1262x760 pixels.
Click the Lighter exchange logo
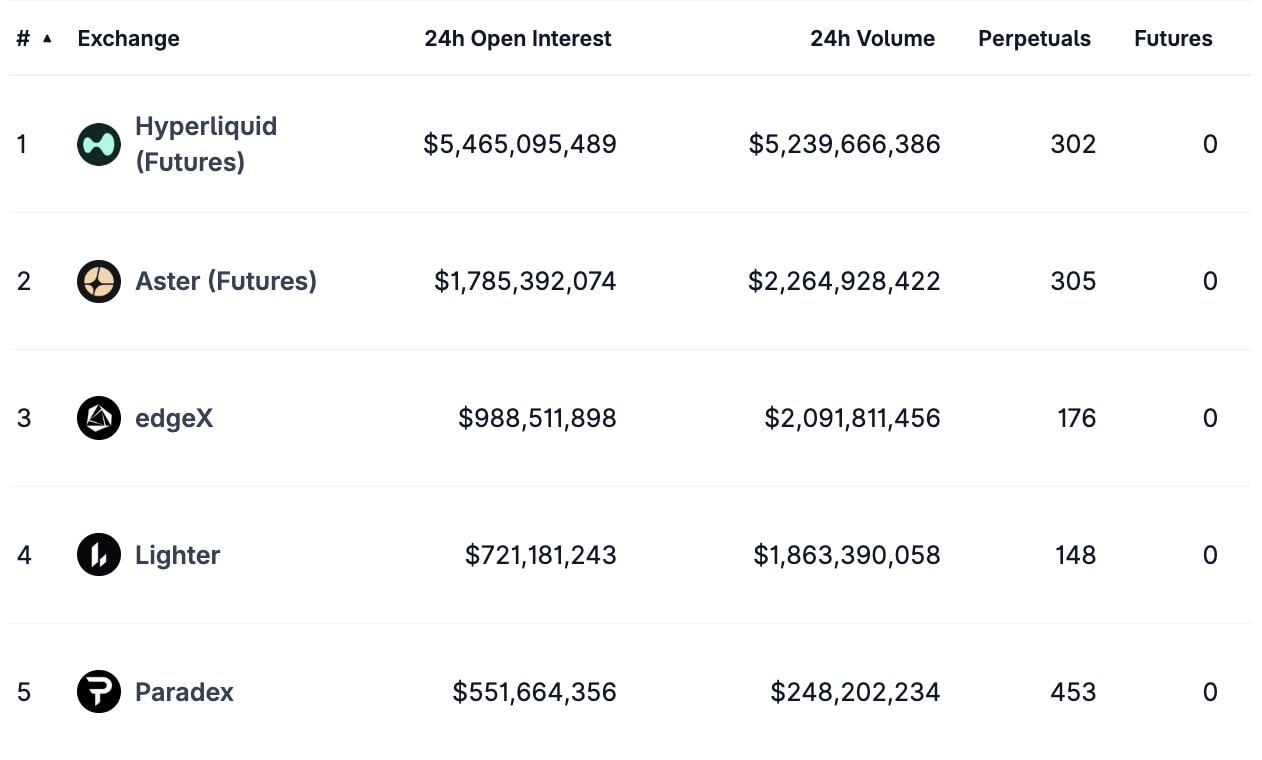[x=98, y=555]
